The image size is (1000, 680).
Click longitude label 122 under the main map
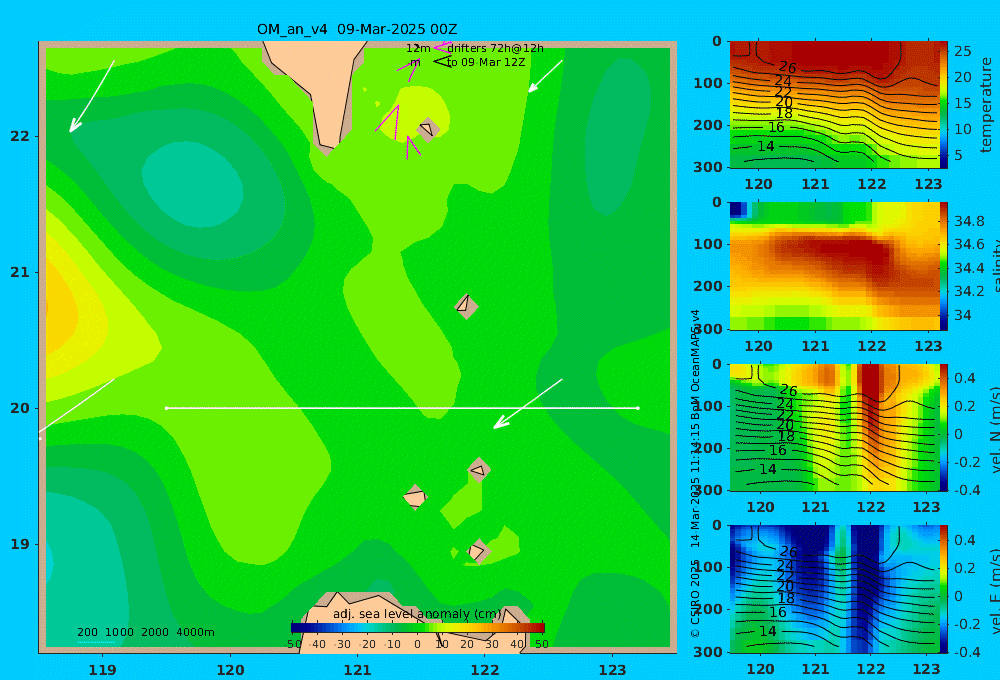coord(485,670)
